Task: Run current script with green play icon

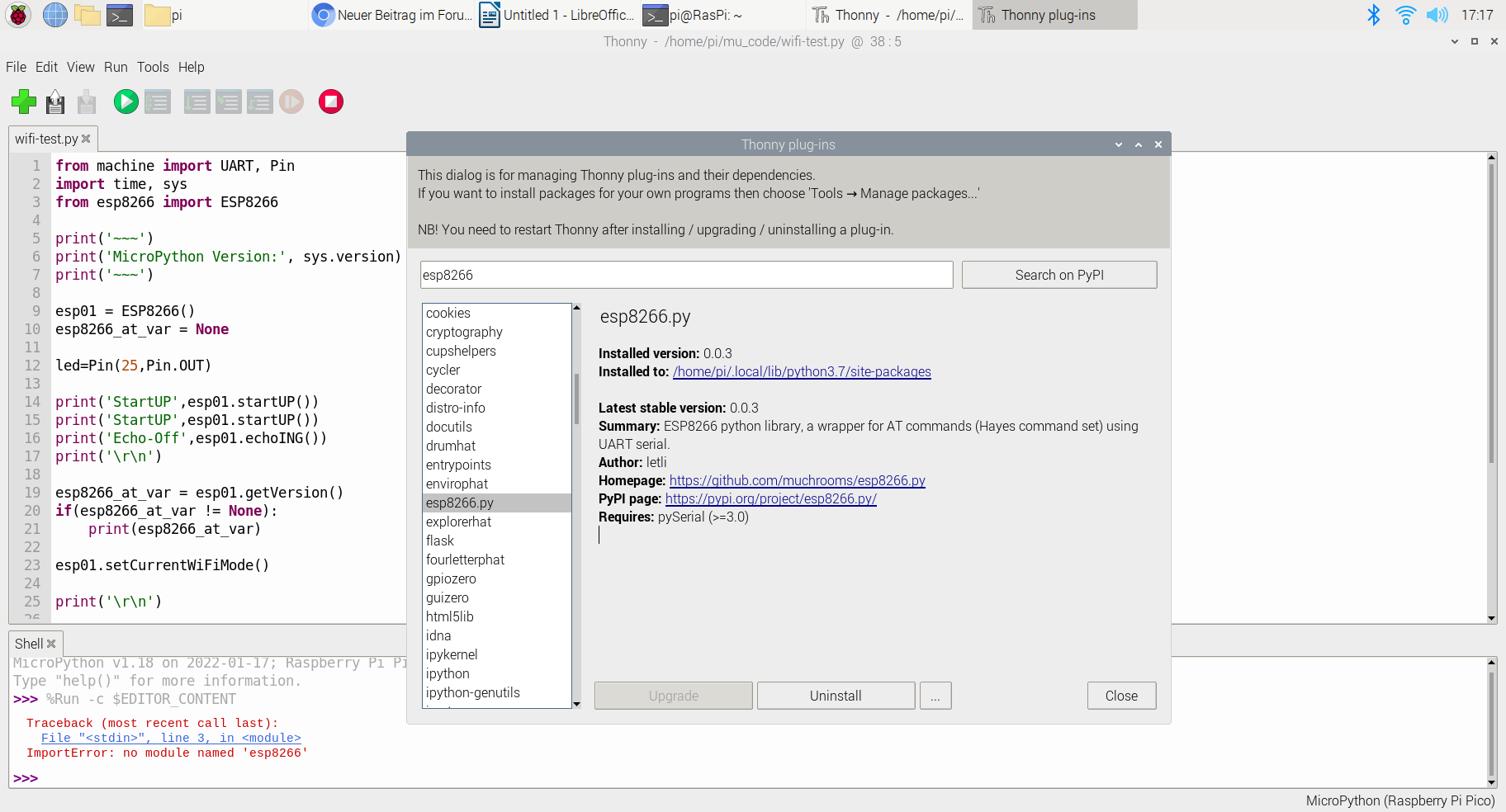Action: click(x=125, y=101)
